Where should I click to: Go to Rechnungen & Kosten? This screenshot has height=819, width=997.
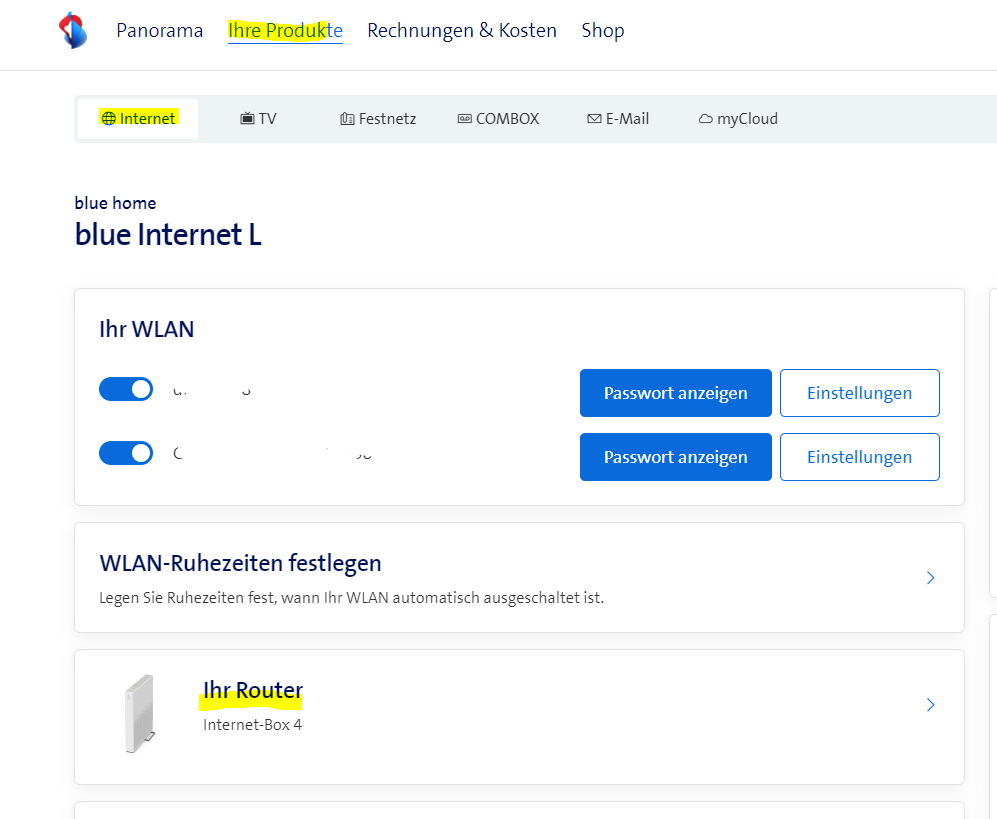point(461,31)
